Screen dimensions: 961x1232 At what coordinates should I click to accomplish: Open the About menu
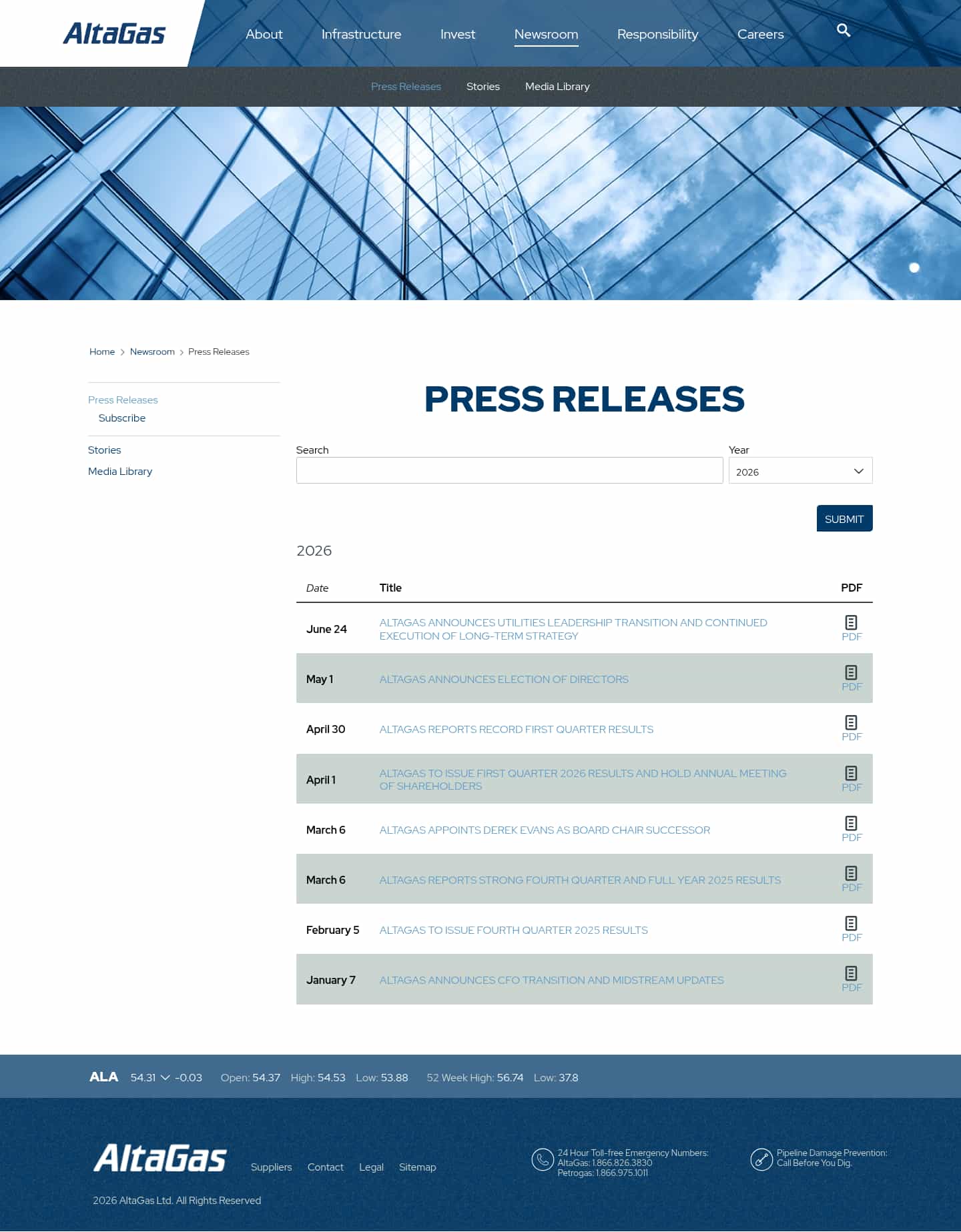tap(264, 34)
